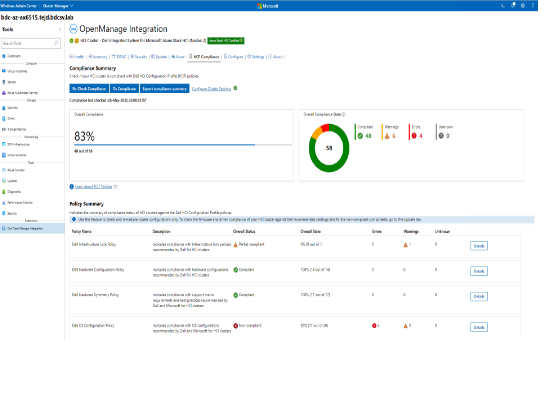Open Details for Infrastructure Lock Policy
This screenshot has width=544, height=394.
479,246
